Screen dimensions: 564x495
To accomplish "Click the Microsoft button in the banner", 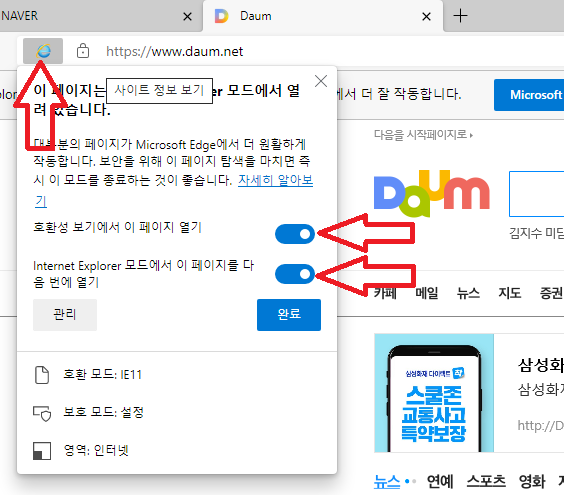I will [529, 95].
